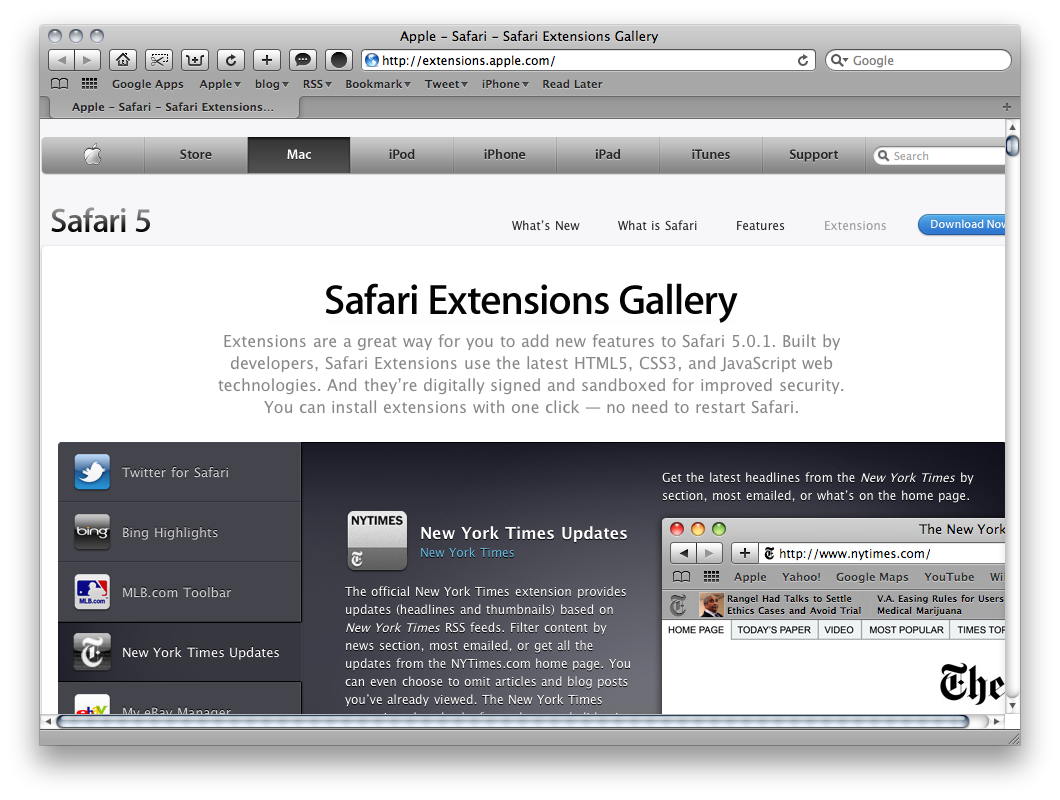Select Twitter for Safari bird icon
Image resolution: width=1060 pixels, height=800 pixels.
92,471
